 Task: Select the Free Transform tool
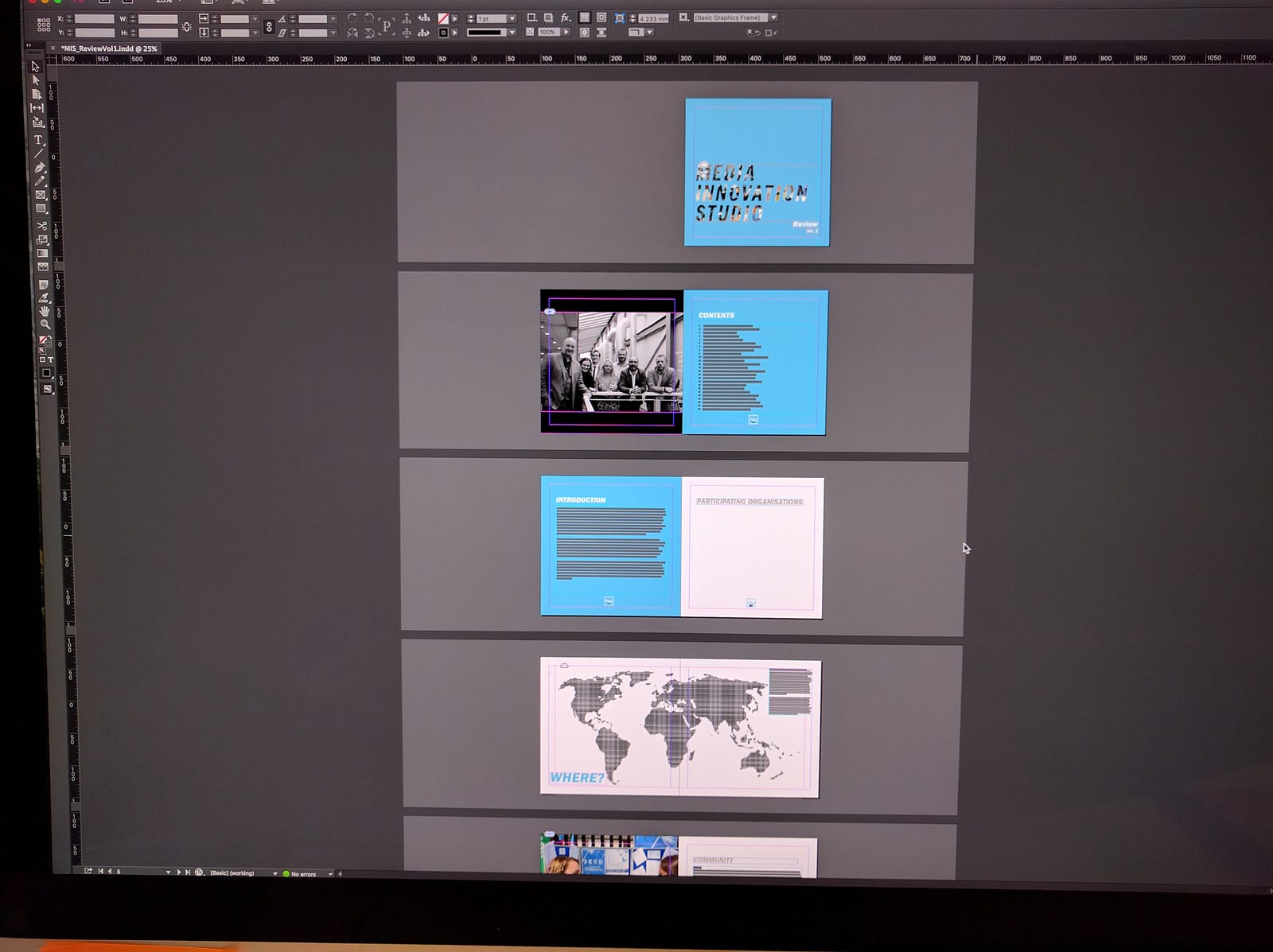click(42, 239)
